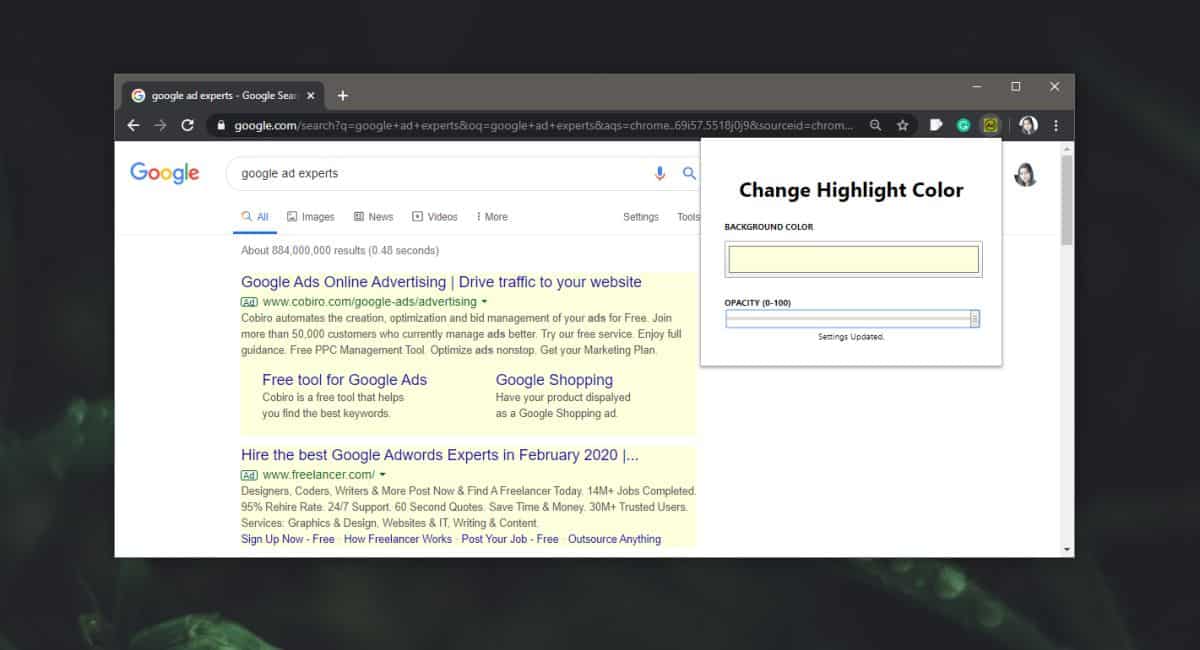This screenshot has width=1200, height=650.
Task: Select the All search tab
Action: (x=255, y=216)
